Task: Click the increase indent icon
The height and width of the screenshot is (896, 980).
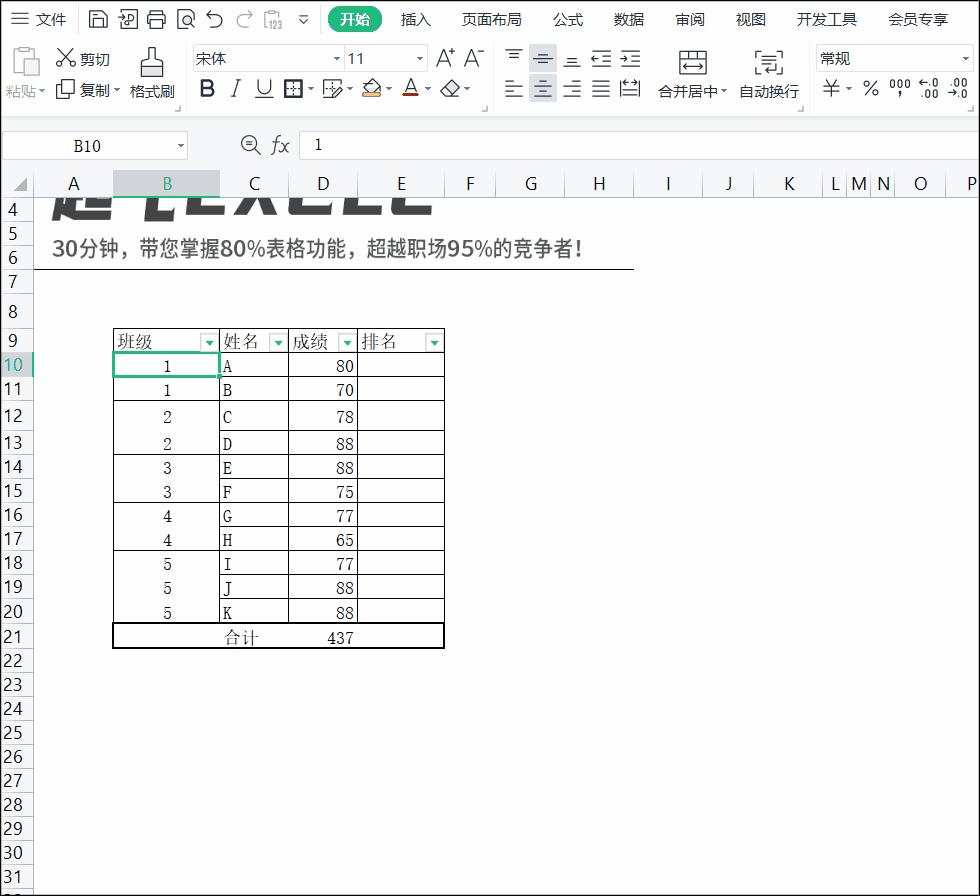Action: [630, 59]
